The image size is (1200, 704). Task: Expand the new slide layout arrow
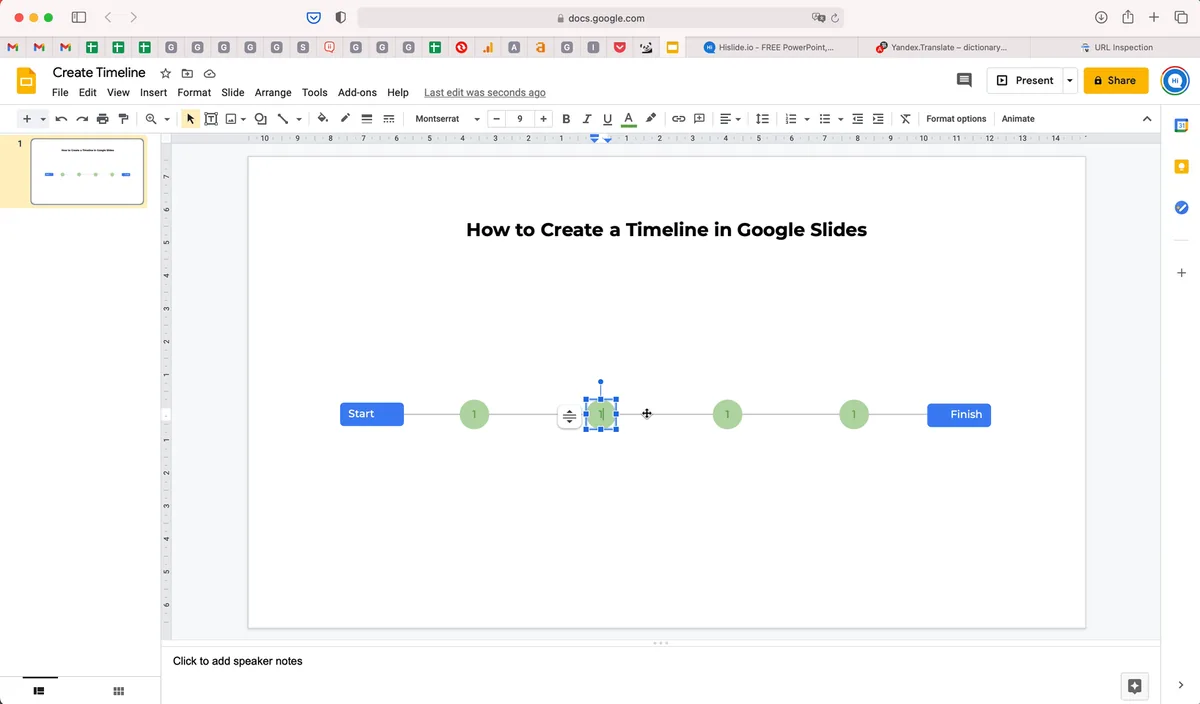click(x=43, y=119)
